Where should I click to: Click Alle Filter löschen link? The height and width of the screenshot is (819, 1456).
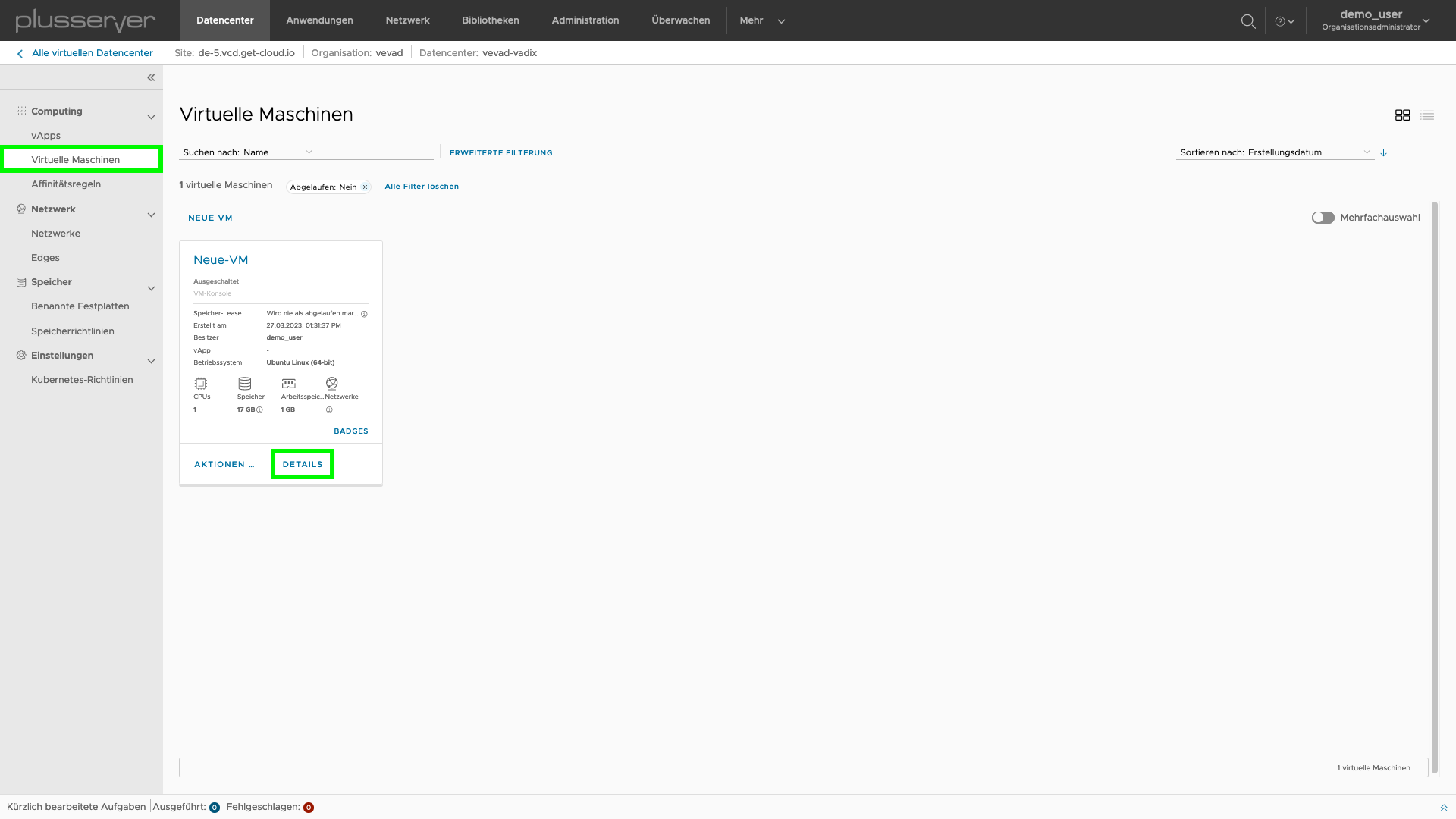[x=422, y=187]
